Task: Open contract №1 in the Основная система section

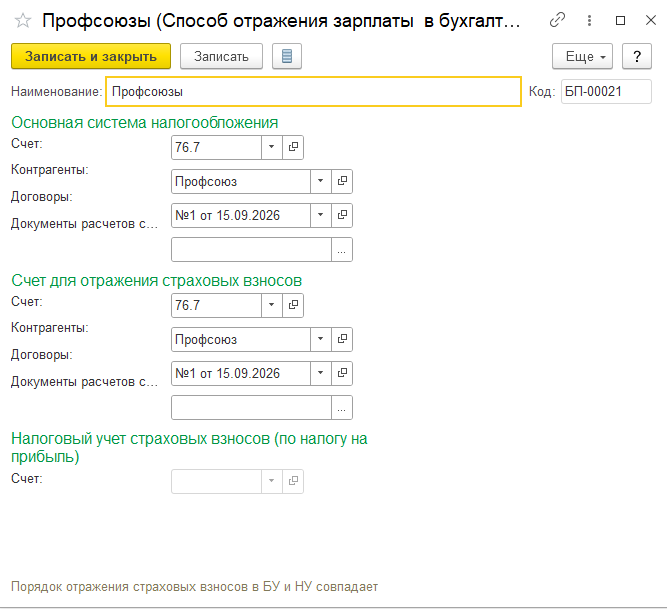Action: (x=342, y=215)
